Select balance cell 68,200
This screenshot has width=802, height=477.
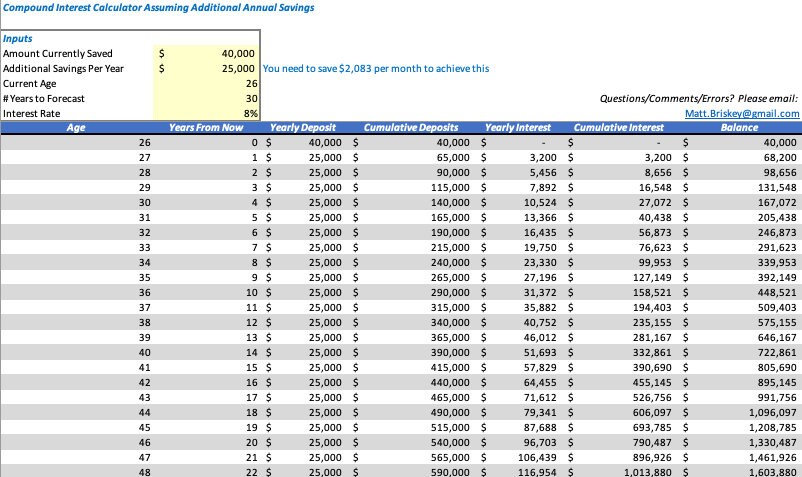(780, 158)
